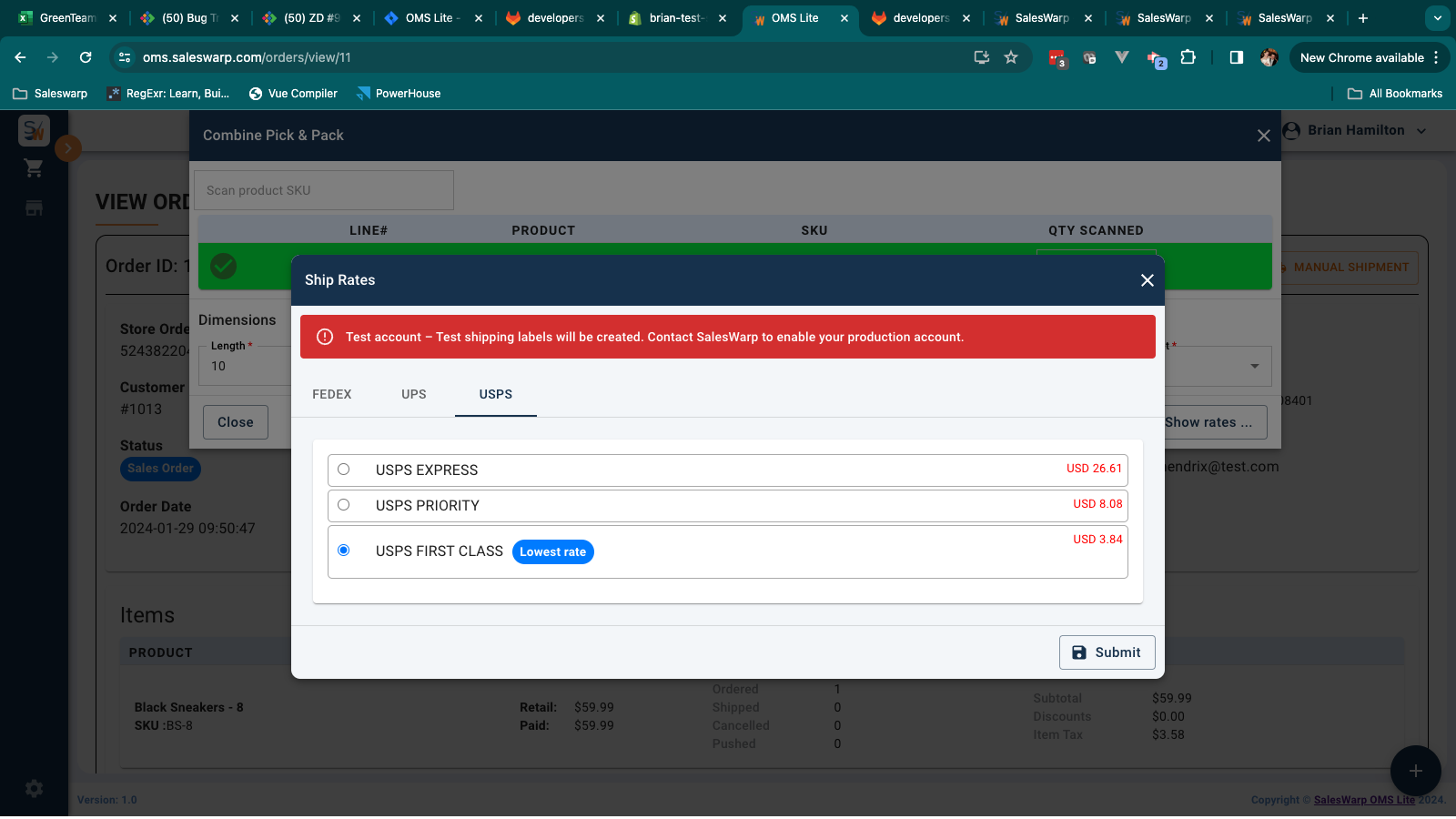The image size is (1456, 819).
Task: Click the install app icon in address bar
Action: pos(981,57)
